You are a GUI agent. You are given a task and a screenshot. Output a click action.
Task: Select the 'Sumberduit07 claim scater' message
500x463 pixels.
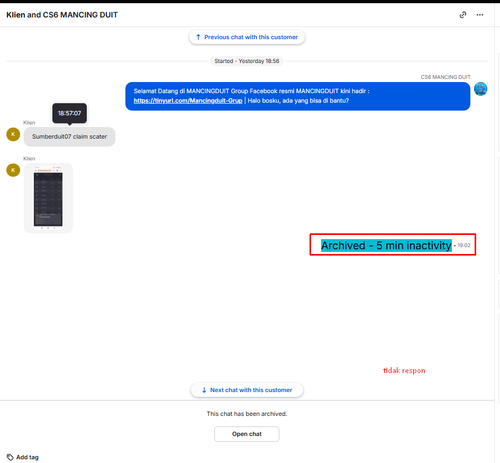tap(69, 137)
